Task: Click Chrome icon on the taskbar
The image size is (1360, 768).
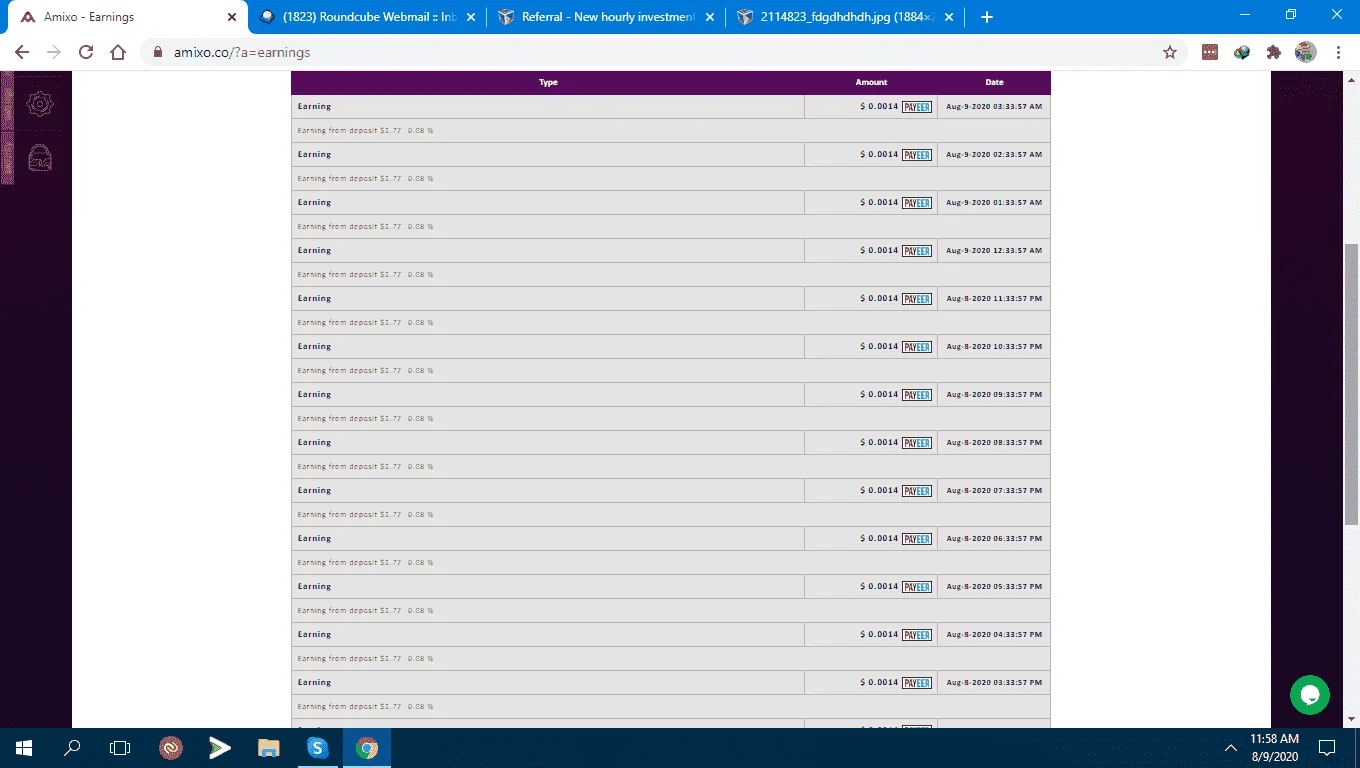Action: pos(367,748)
